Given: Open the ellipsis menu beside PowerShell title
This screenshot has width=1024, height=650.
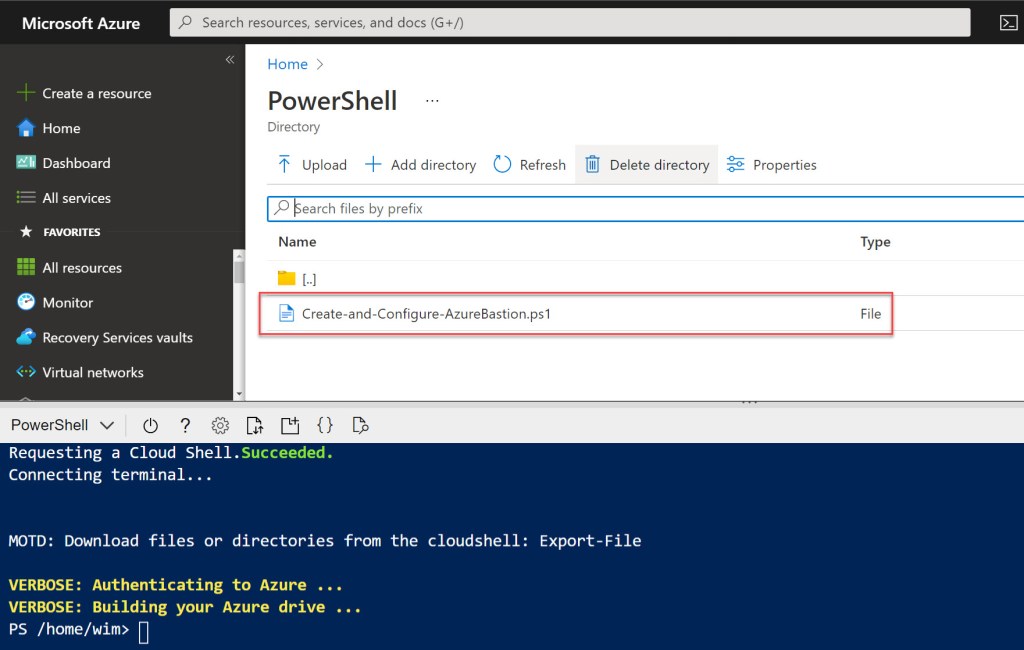Looking at the screenshot, I should point(432,101).
